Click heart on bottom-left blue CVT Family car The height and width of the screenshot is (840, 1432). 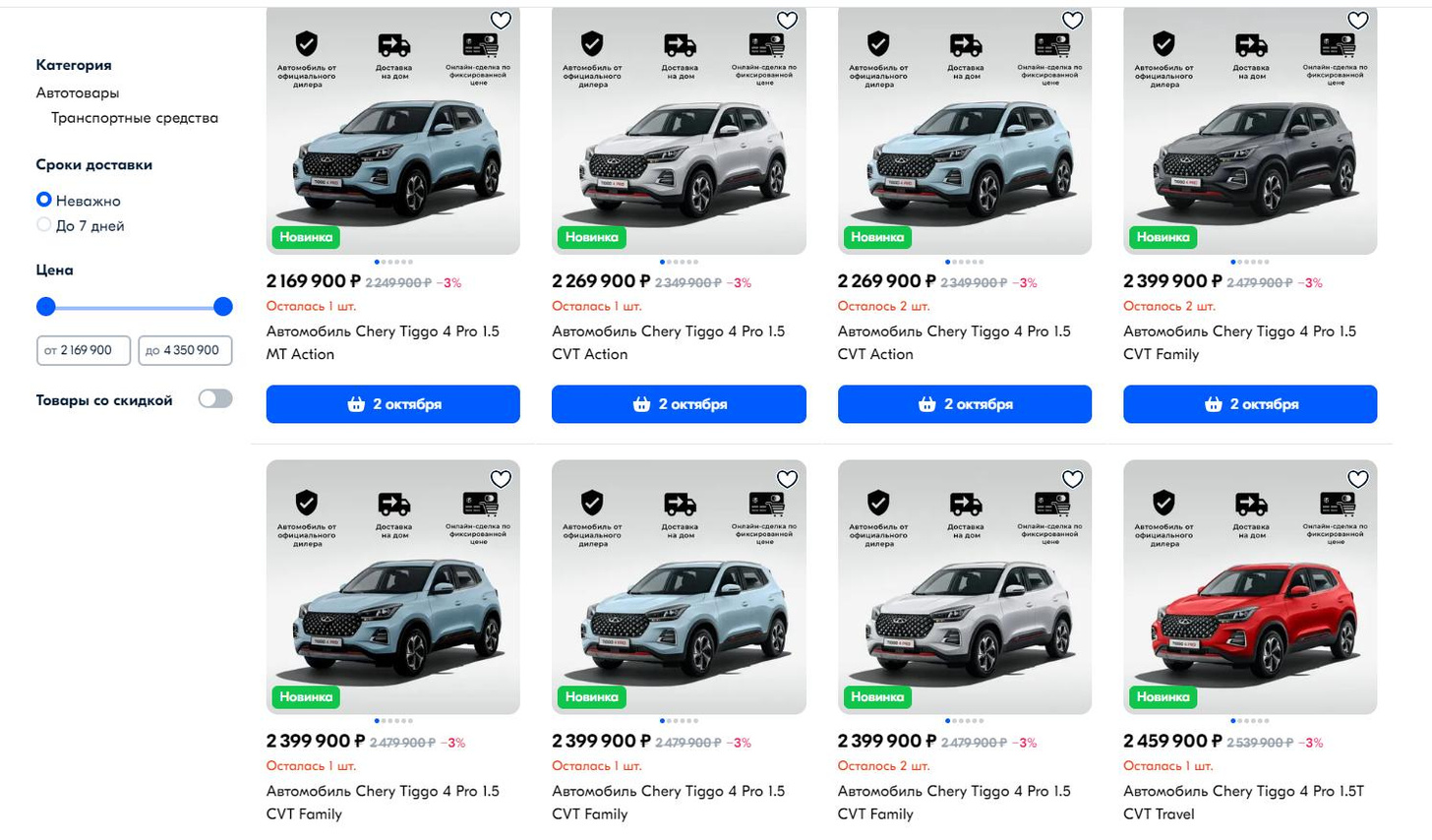[x=501, y=479]
